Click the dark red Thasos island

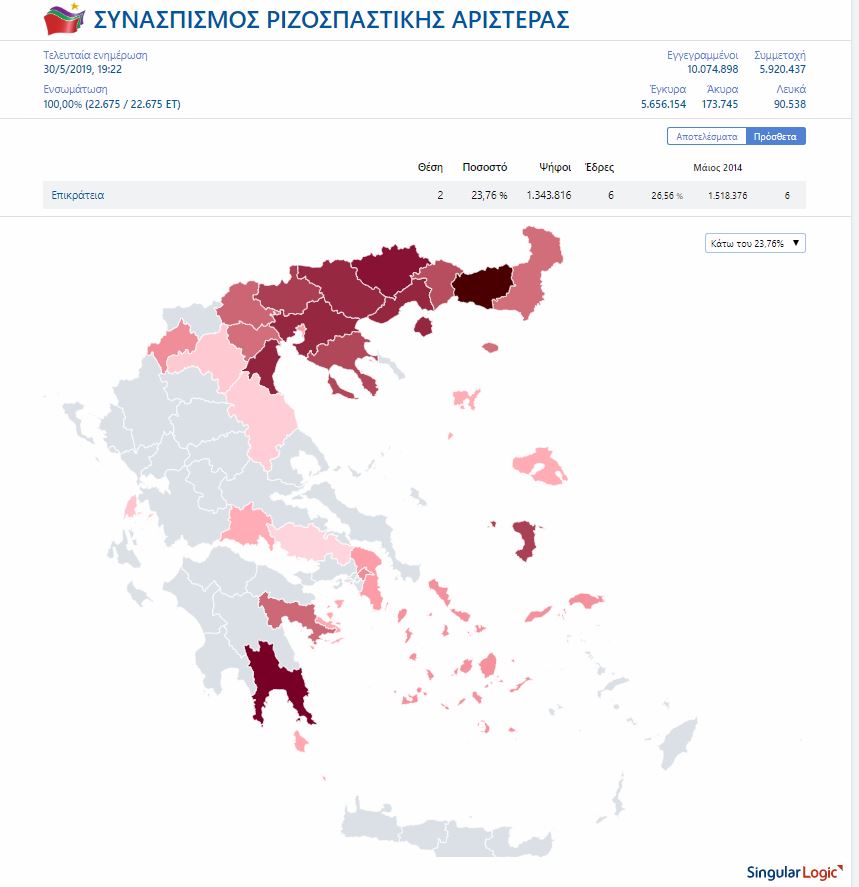click(x=423, y=326)
